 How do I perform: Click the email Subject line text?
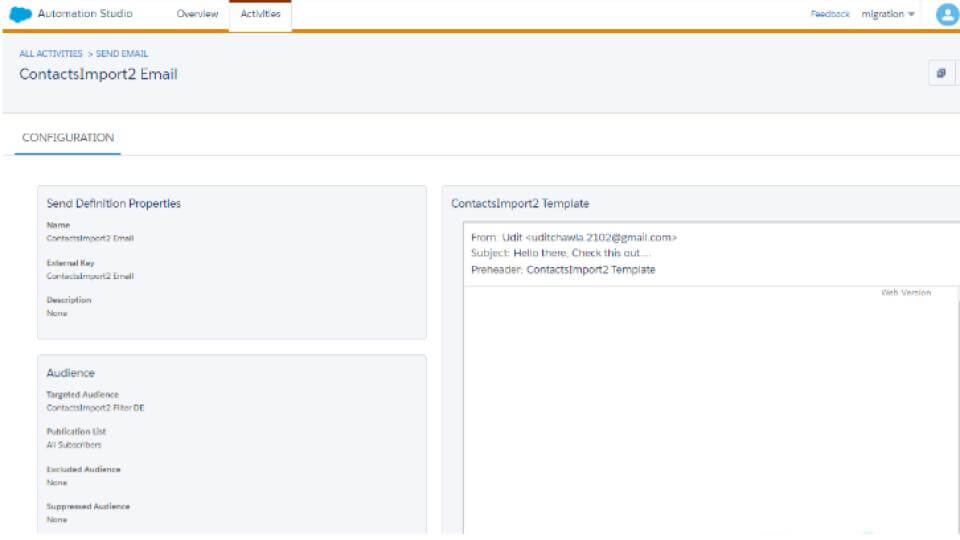click(x=561, y=253)
